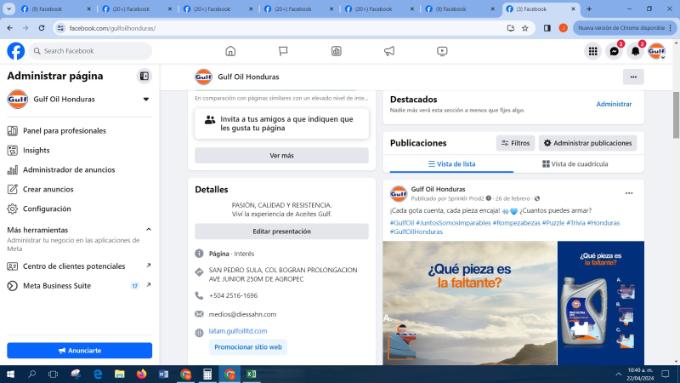
Task: Open the Calculator from the taskbar
Action: 207,374
